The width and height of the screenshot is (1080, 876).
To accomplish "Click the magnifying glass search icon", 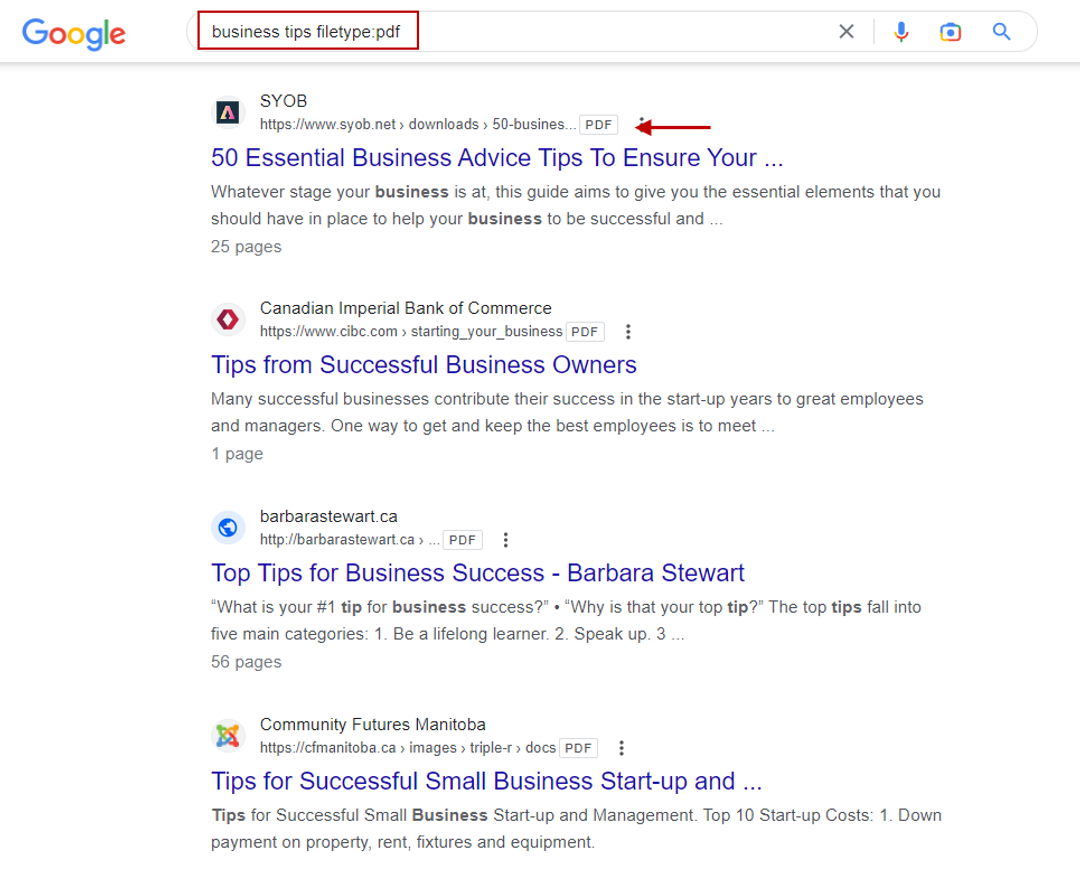I will [x=1001, y=31].
